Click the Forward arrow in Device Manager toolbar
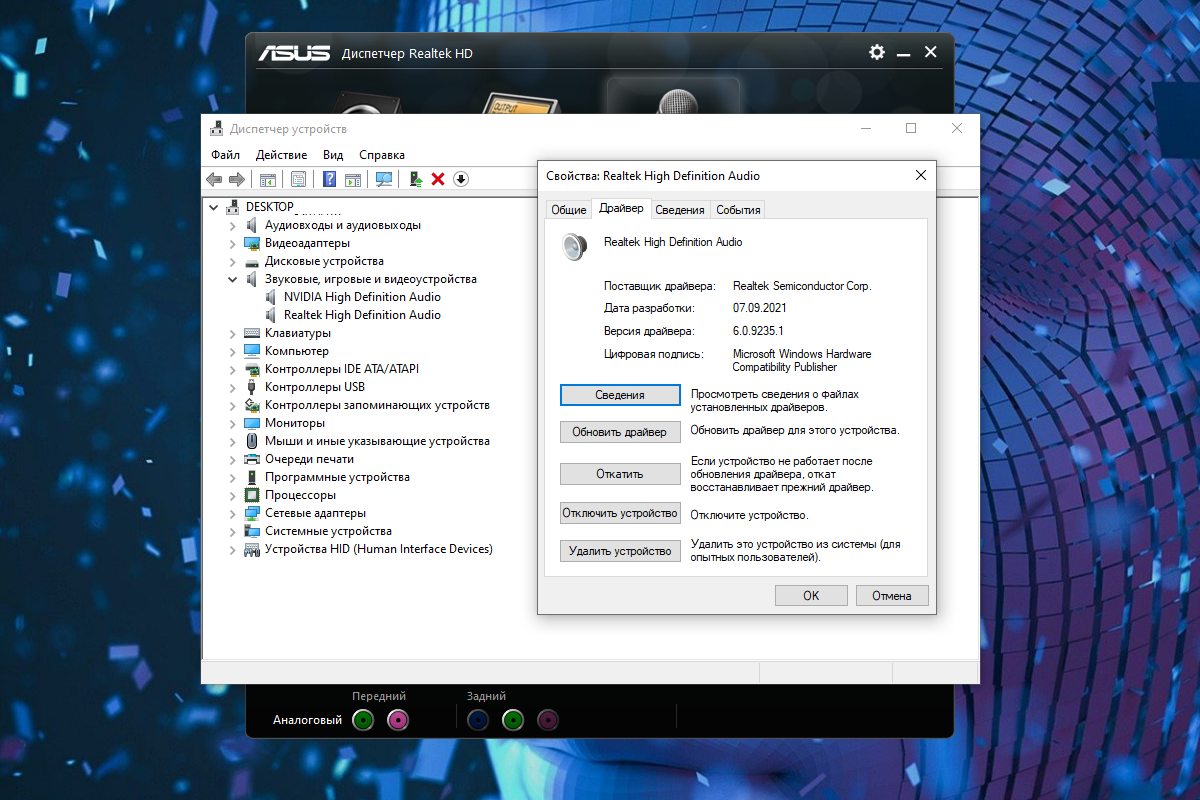Viewport: 1200px width, 800px height. click(x=237, y=179)
